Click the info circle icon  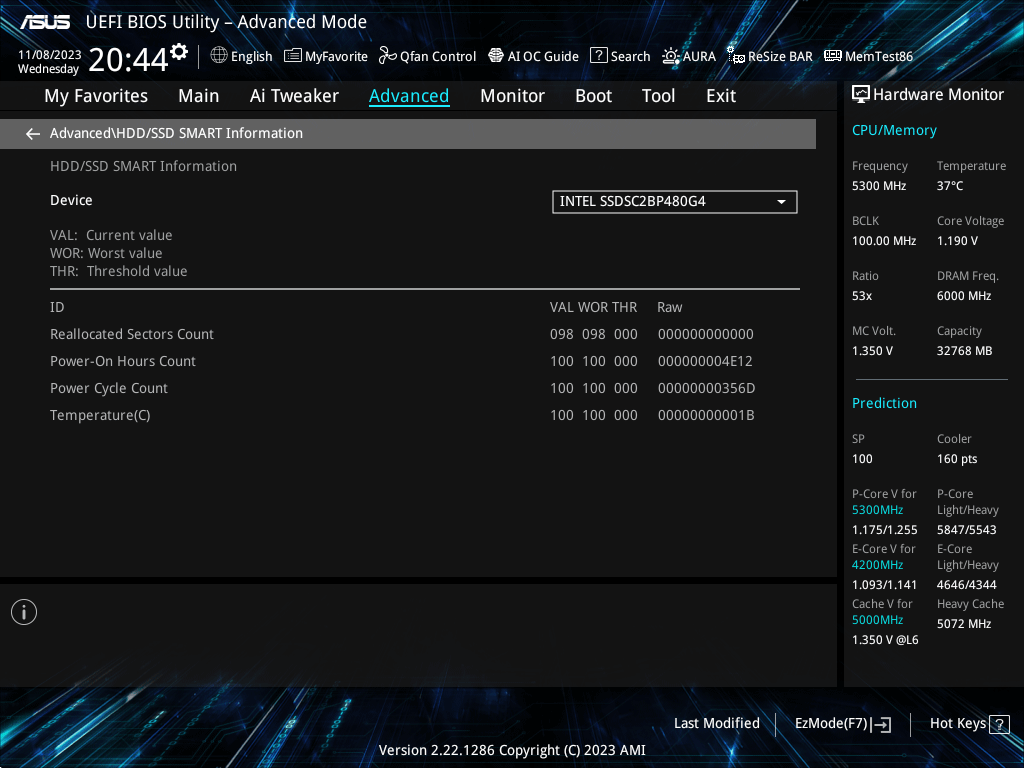[24, 612]
